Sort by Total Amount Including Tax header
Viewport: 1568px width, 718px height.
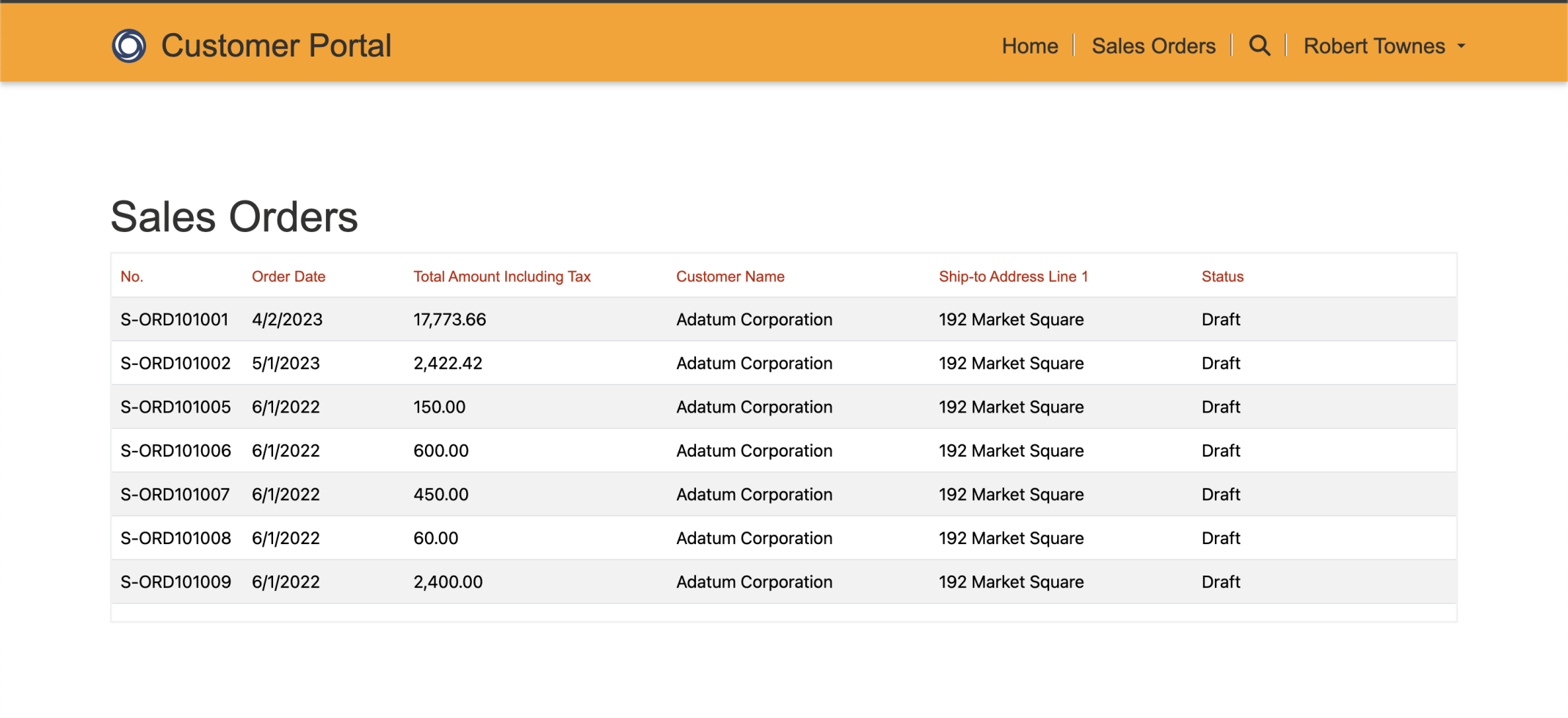[502, 277]
